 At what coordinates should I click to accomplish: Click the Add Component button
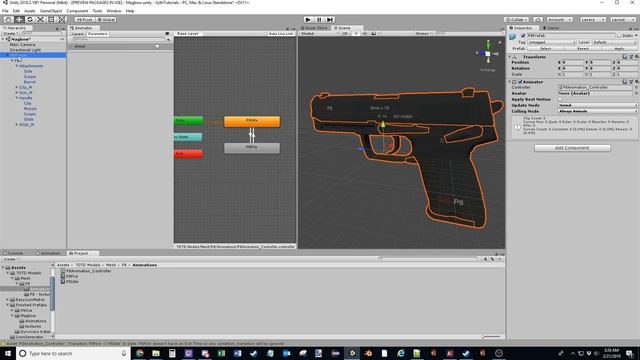572,148
